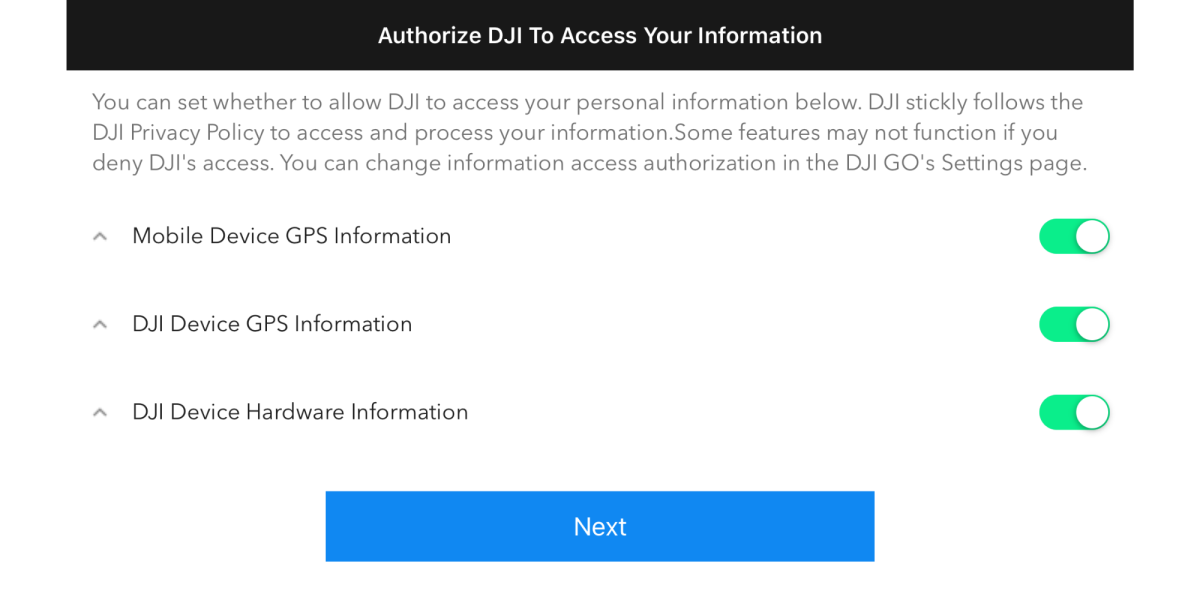Image resolution: width=1200 pixels, height=600 pixels.
Task: Click the white knob on Hardware Information switch
Action: tap(1092, 412)
